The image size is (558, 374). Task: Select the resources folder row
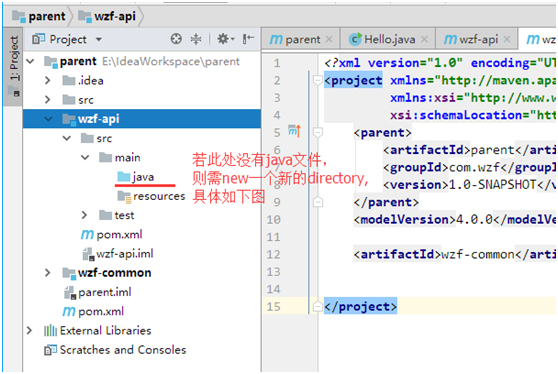click(142, 196)
